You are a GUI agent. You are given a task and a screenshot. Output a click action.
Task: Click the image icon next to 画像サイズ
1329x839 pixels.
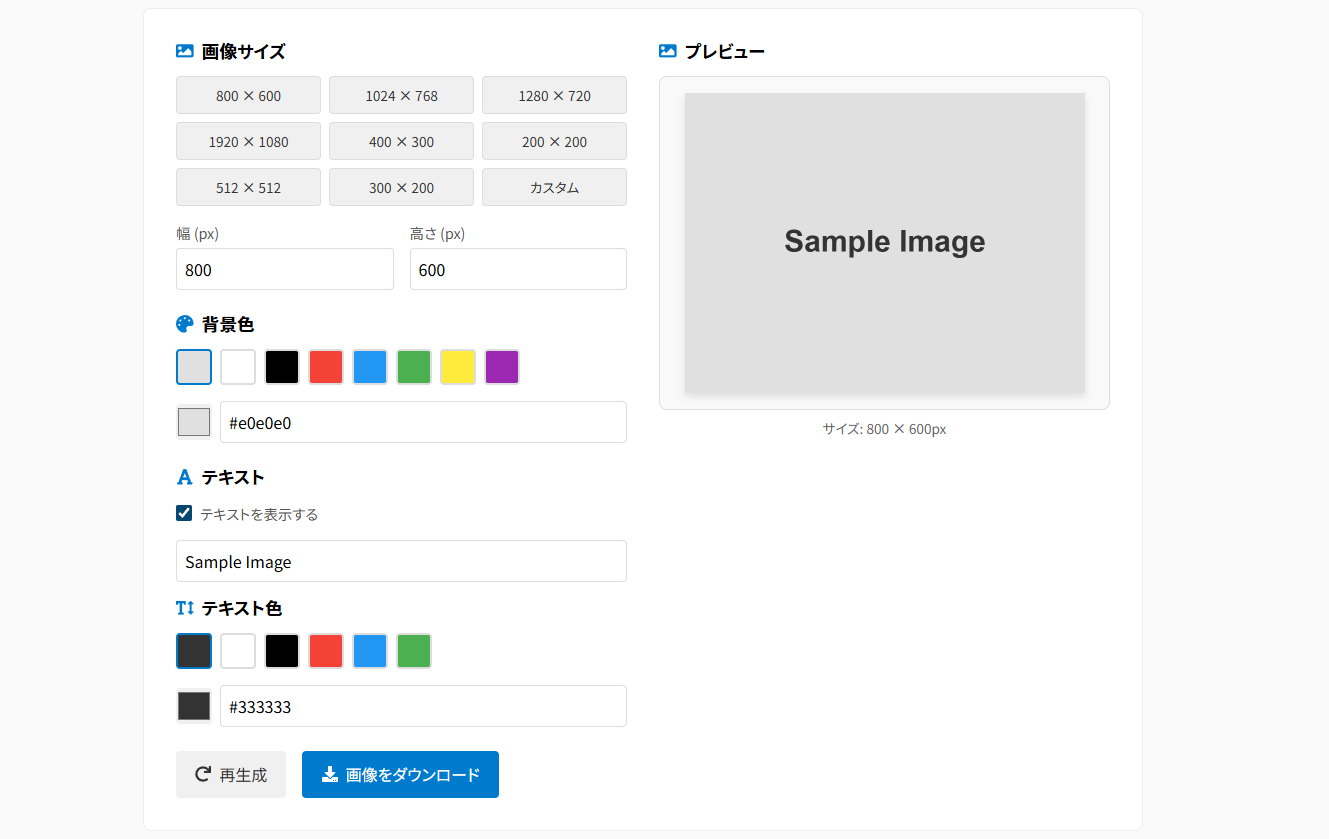tap(184, 51)
